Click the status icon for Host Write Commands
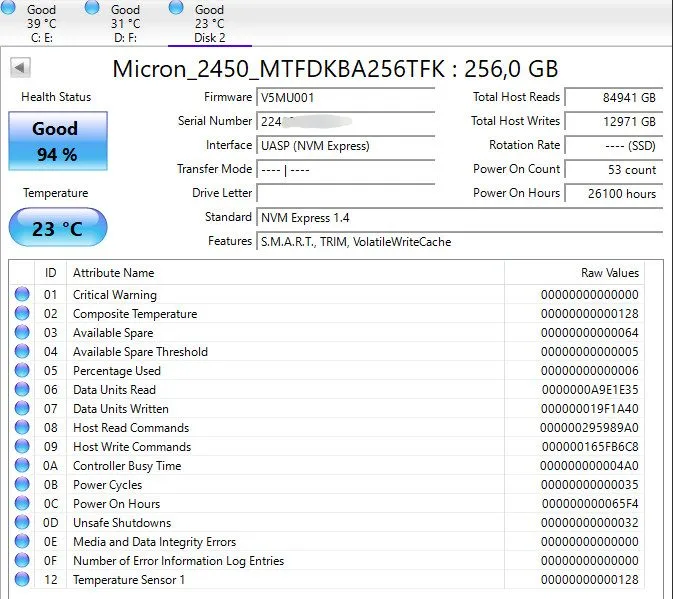The image size is (673, 599). [22, 446]
